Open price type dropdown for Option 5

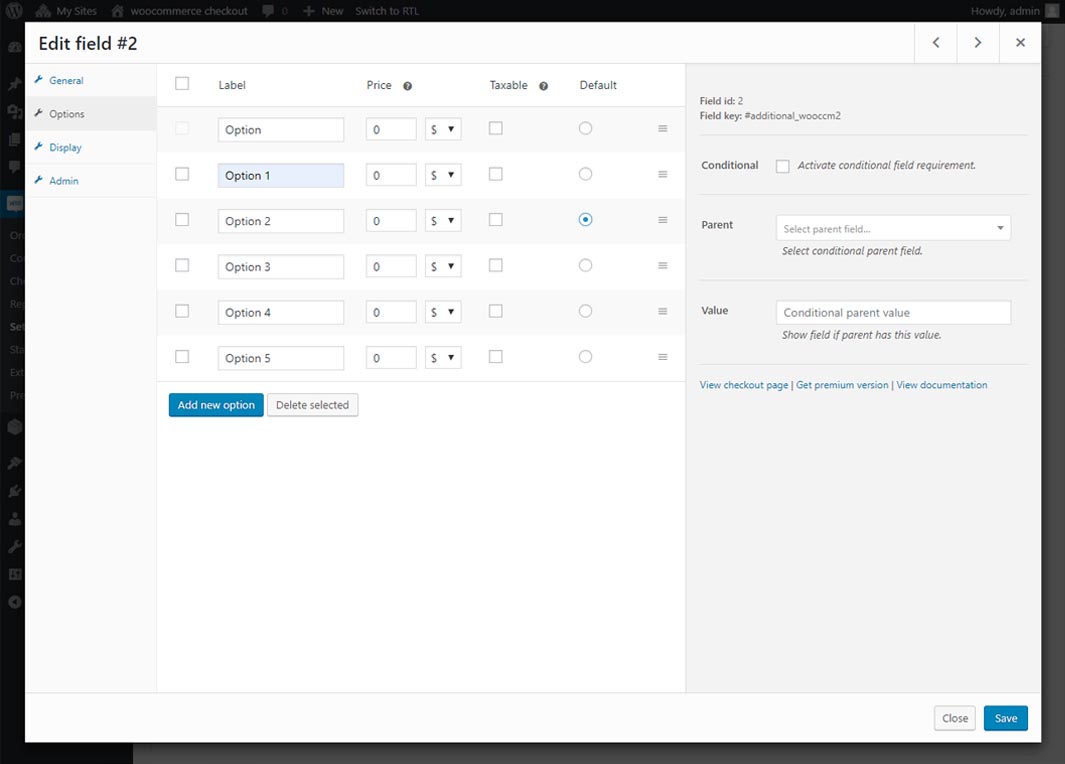(x=443, y=358)
